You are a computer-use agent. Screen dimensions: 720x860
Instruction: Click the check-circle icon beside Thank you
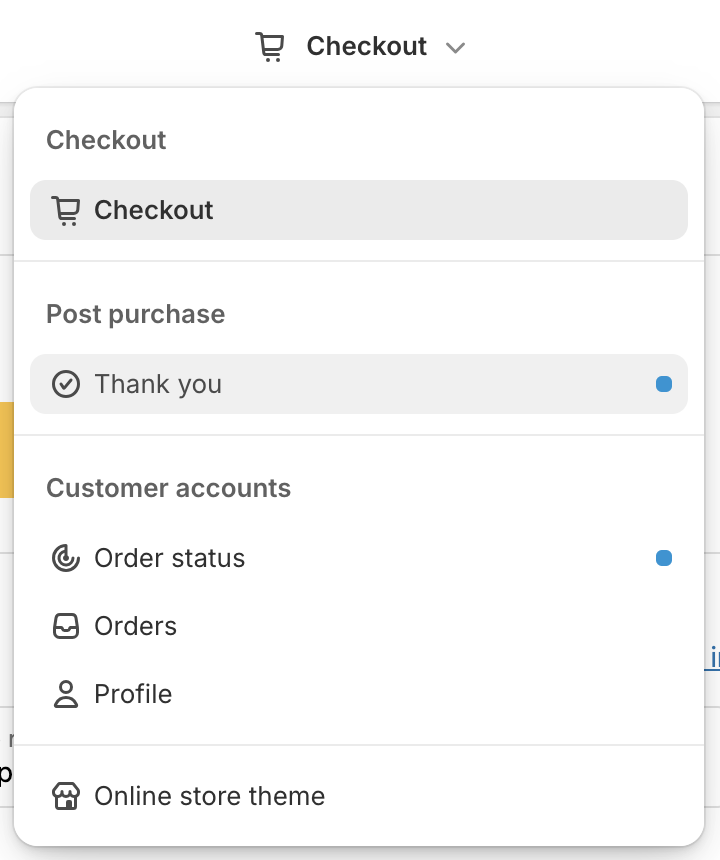[66, 384]
